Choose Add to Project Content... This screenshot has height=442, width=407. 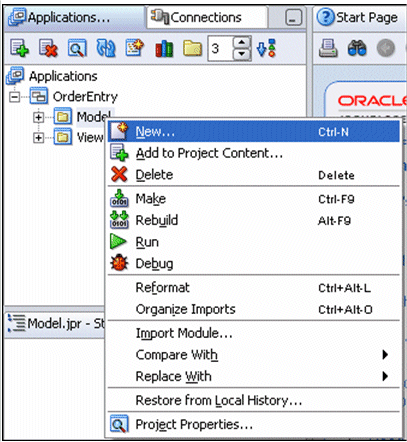tap(254, 153)
